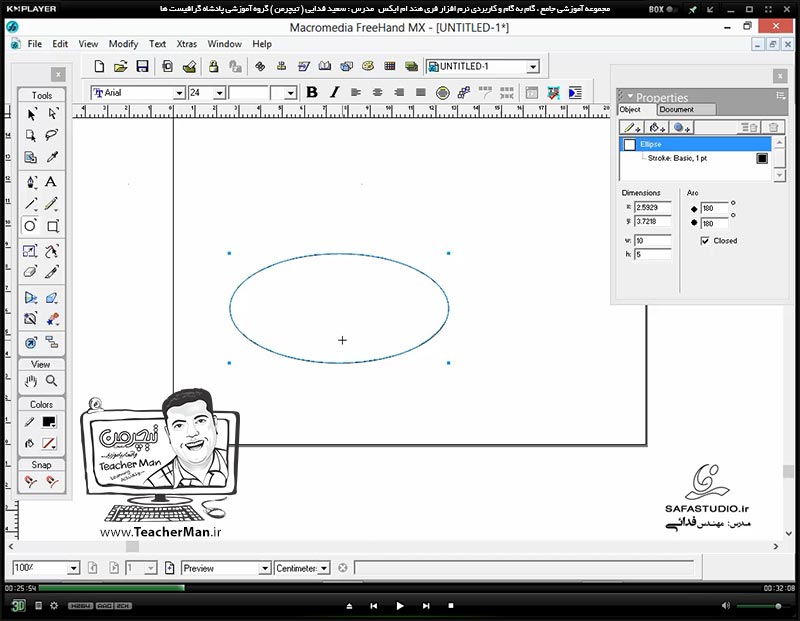The height and width of the screenshot is (621, 800).
Task: Click the fill color none swatch in Colors
Action: point(49,443)
